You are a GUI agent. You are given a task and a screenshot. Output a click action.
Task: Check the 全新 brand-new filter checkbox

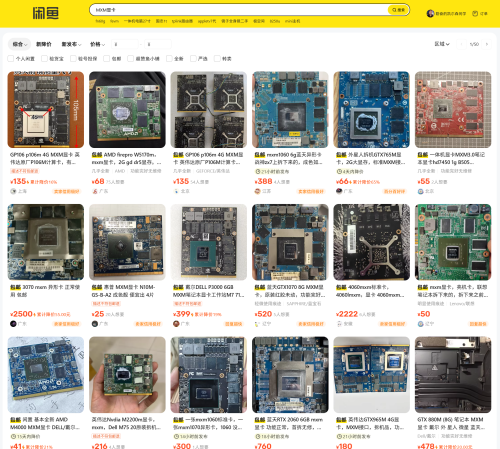point(169,59)
